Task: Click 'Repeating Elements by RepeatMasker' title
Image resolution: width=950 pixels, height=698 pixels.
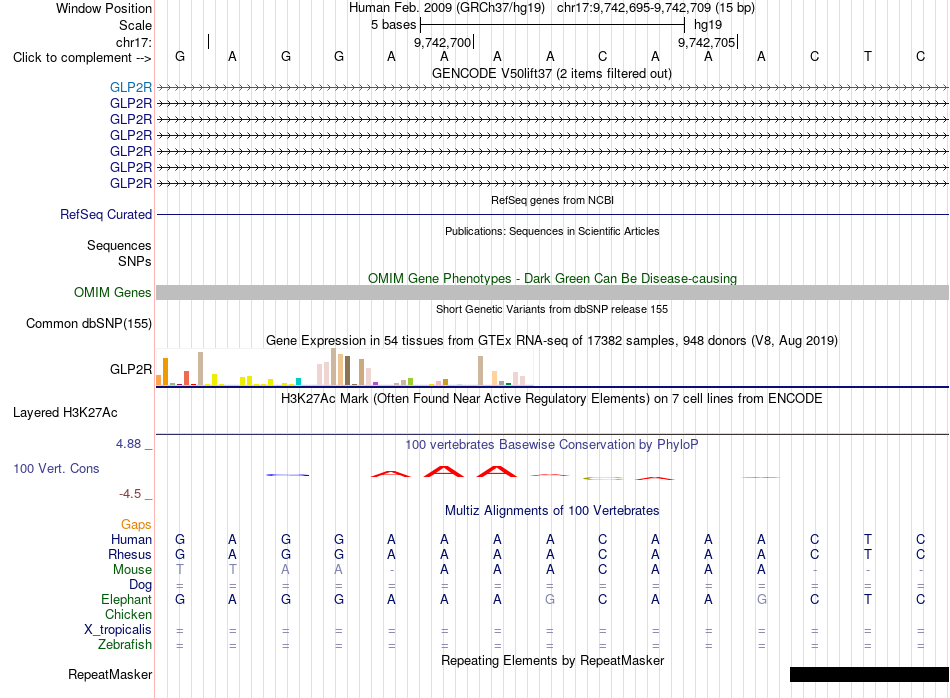Action: coord(552,660)
